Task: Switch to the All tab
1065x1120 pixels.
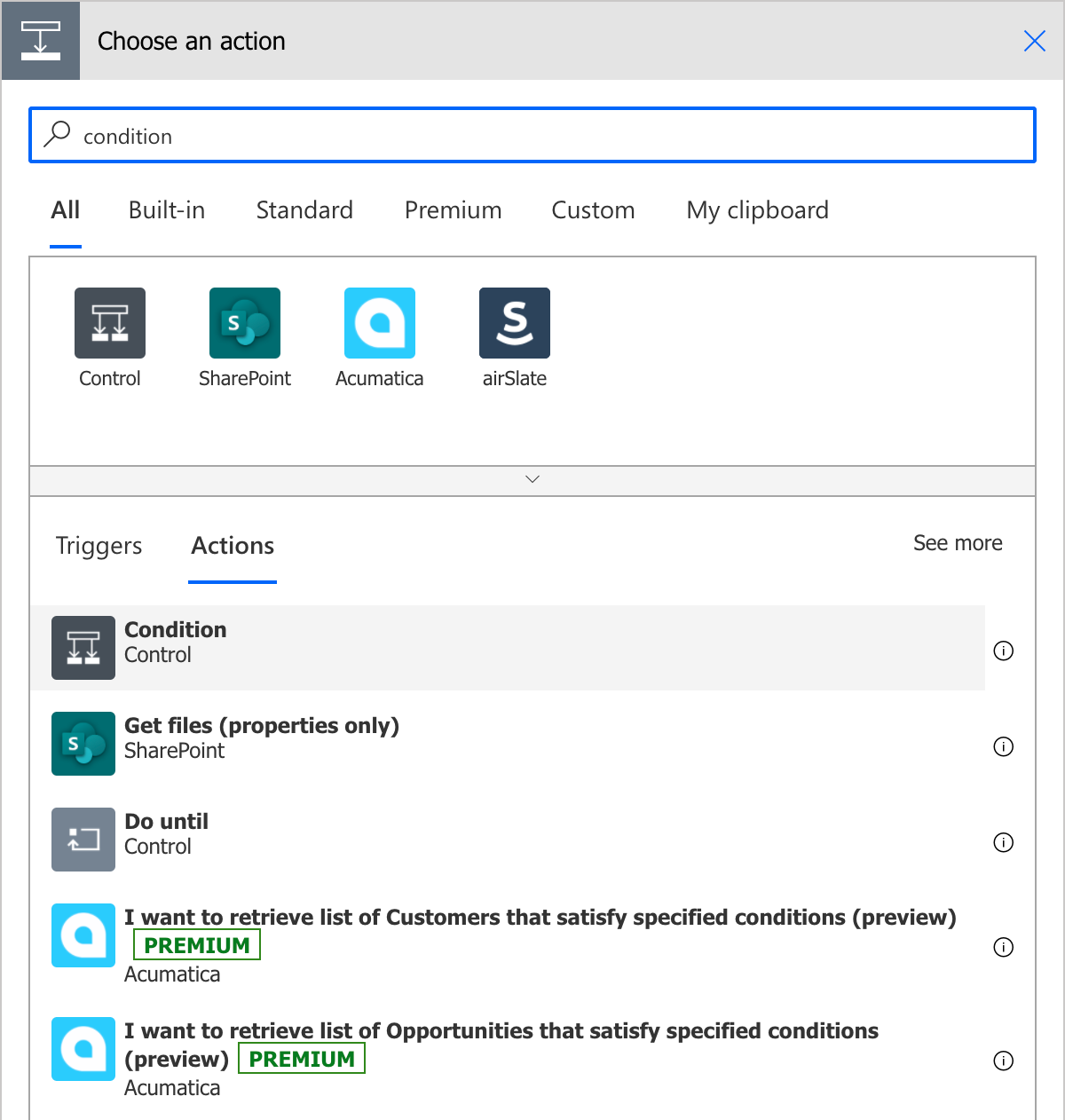Action: tap(66, 210)
